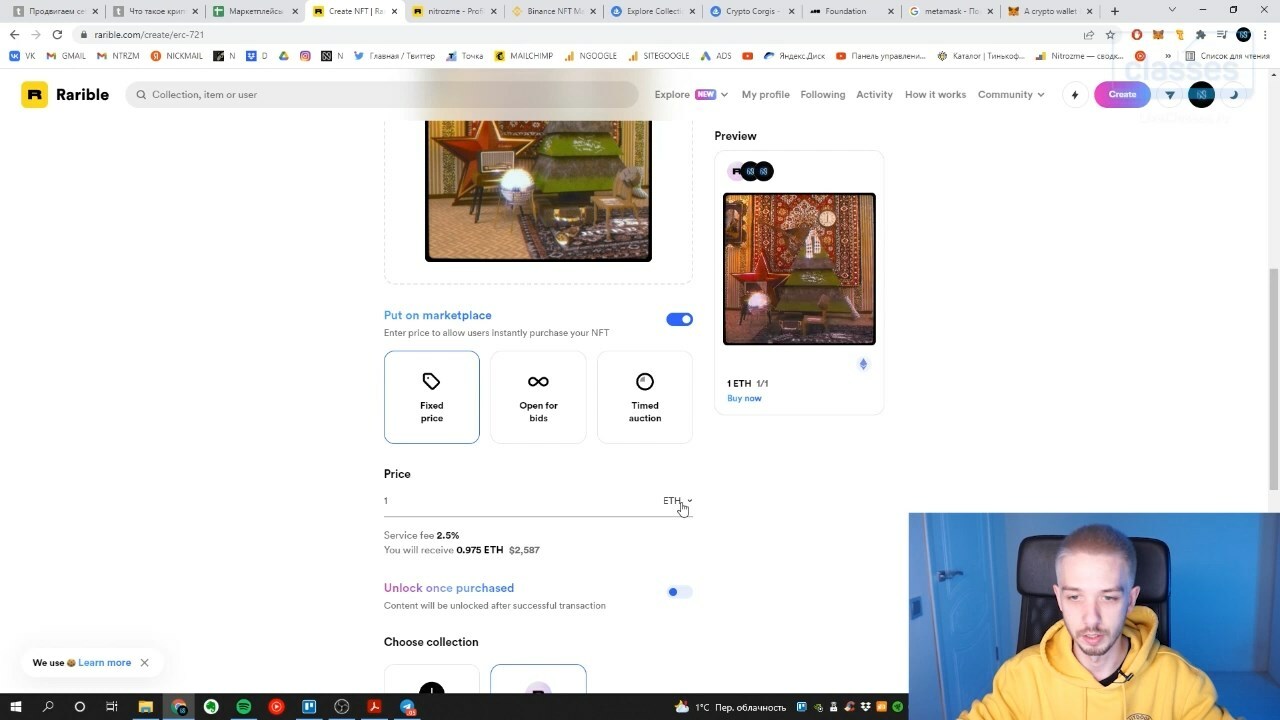Click the Create button
This screenshot has width=1280, height=720.
click(1122, 95)
